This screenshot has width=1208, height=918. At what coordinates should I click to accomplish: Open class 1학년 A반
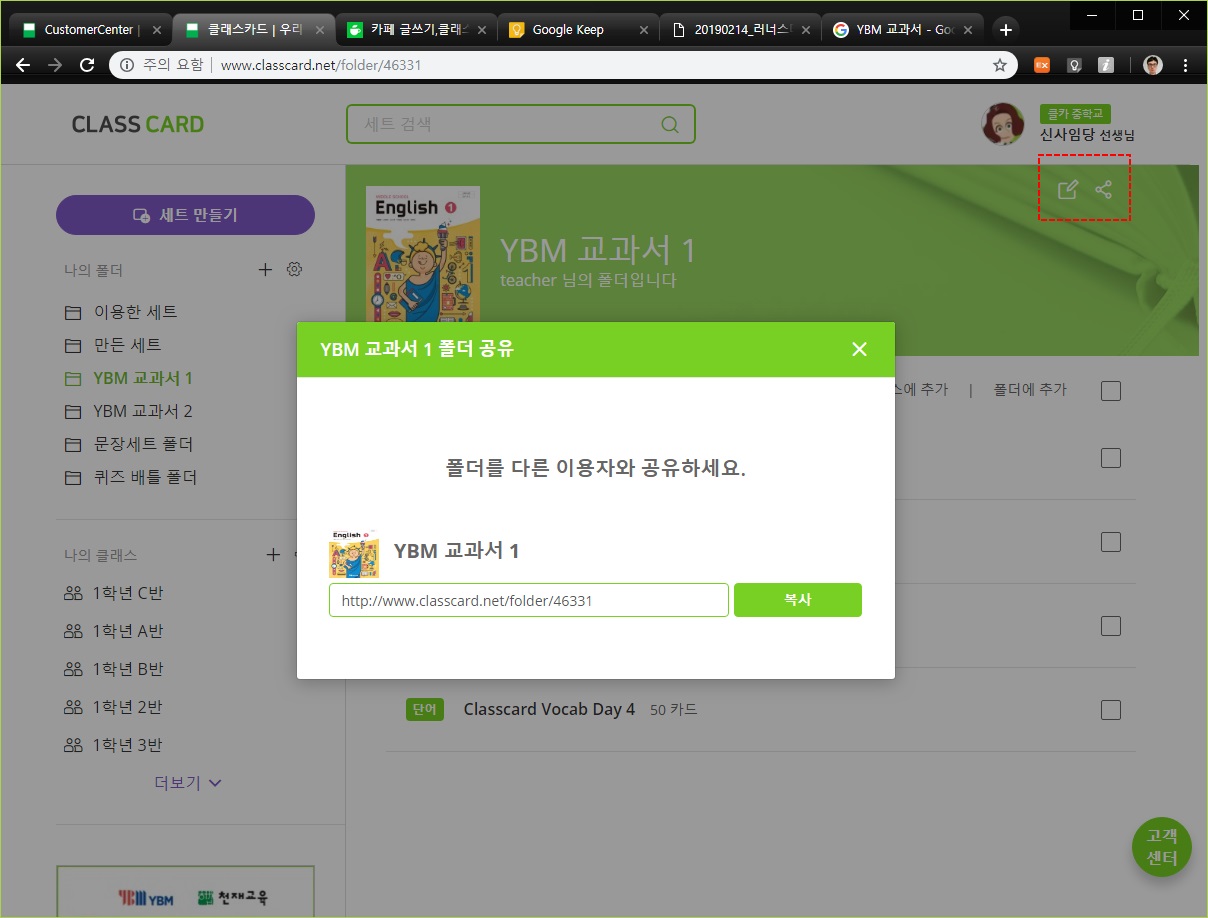[x=127, y=631]
